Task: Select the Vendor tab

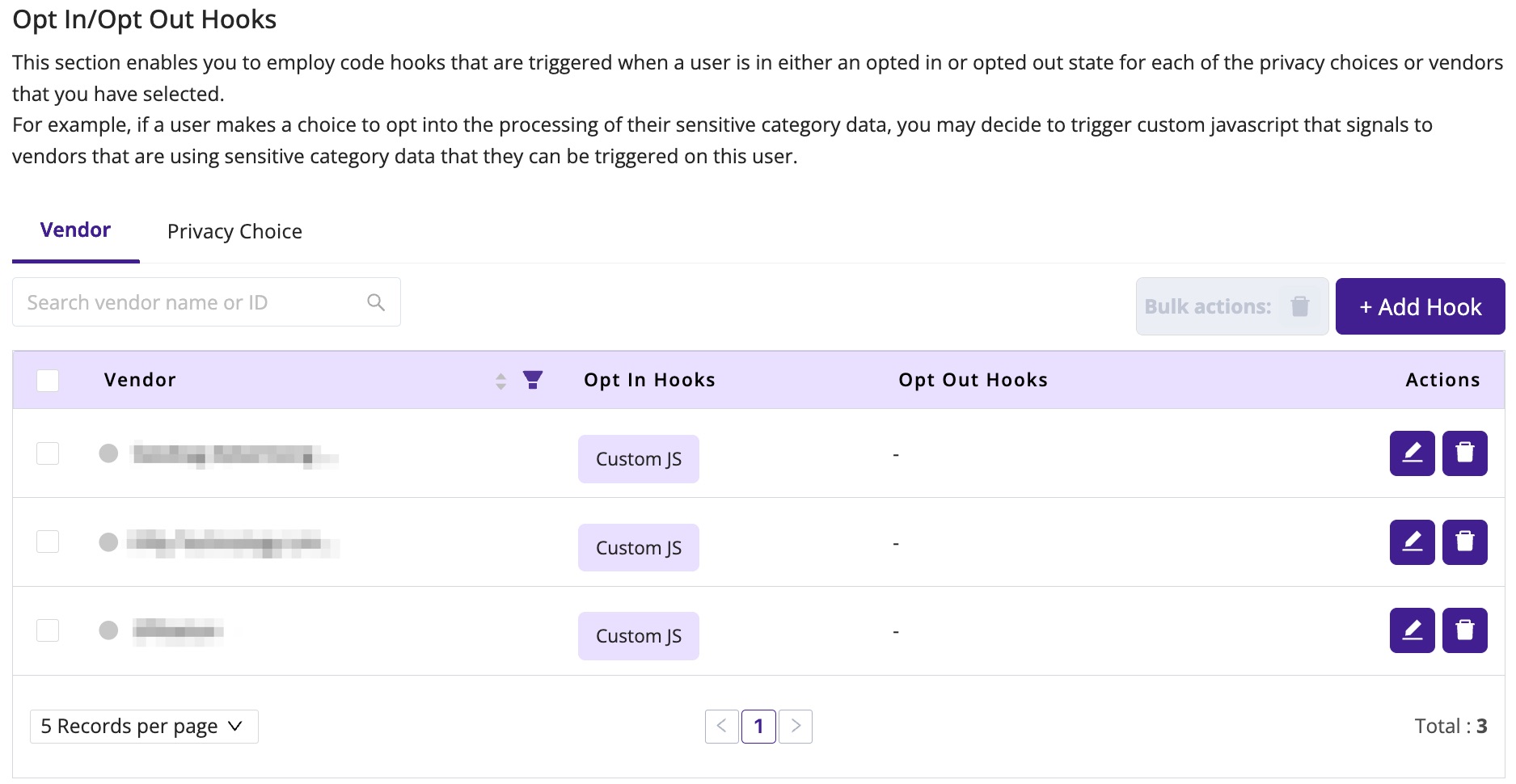Action: [x=75, y=230]
